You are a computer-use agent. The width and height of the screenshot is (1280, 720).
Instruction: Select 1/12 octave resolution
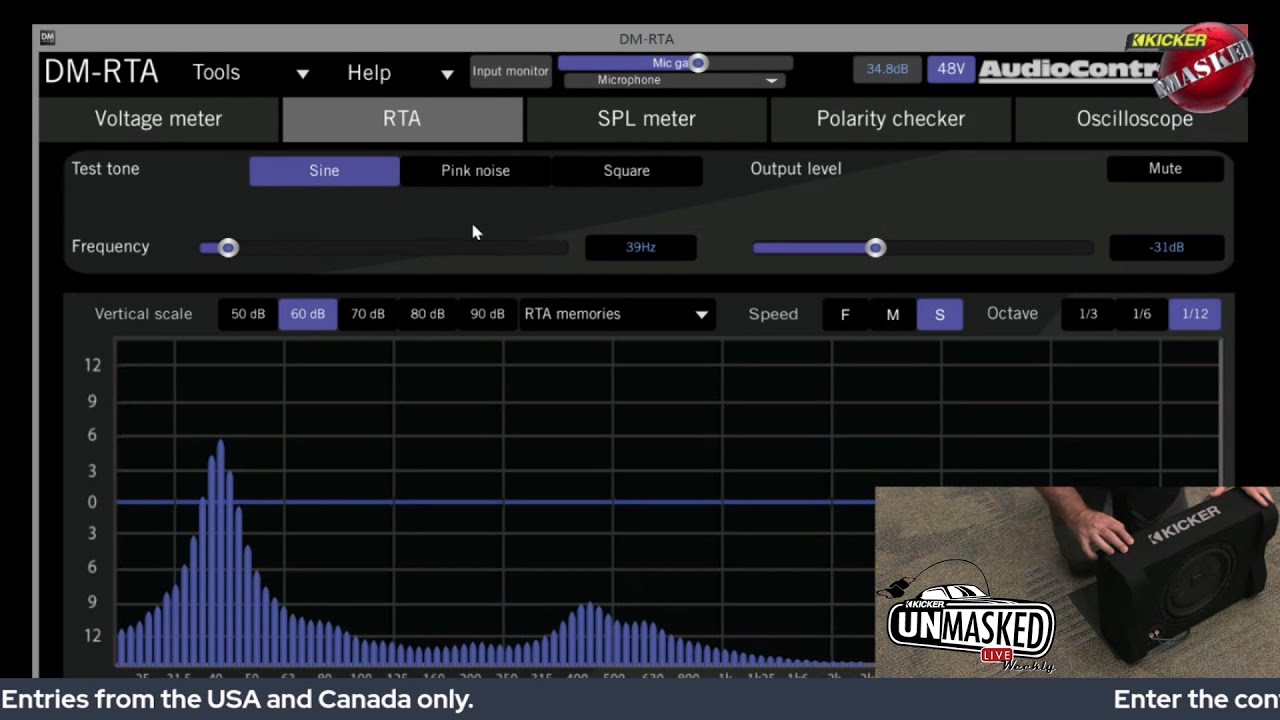coord(1195,314)
